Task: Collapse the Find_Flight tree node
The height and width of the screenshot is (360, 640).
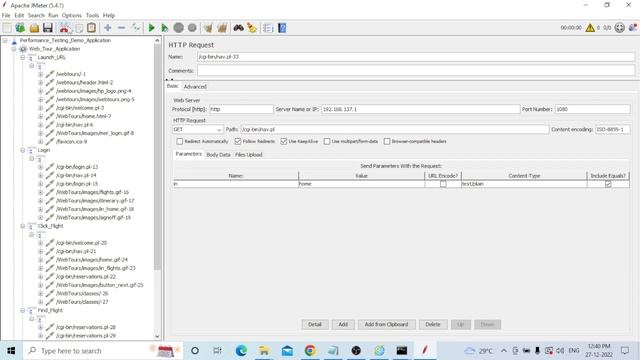Action: [x=23, y=310]
